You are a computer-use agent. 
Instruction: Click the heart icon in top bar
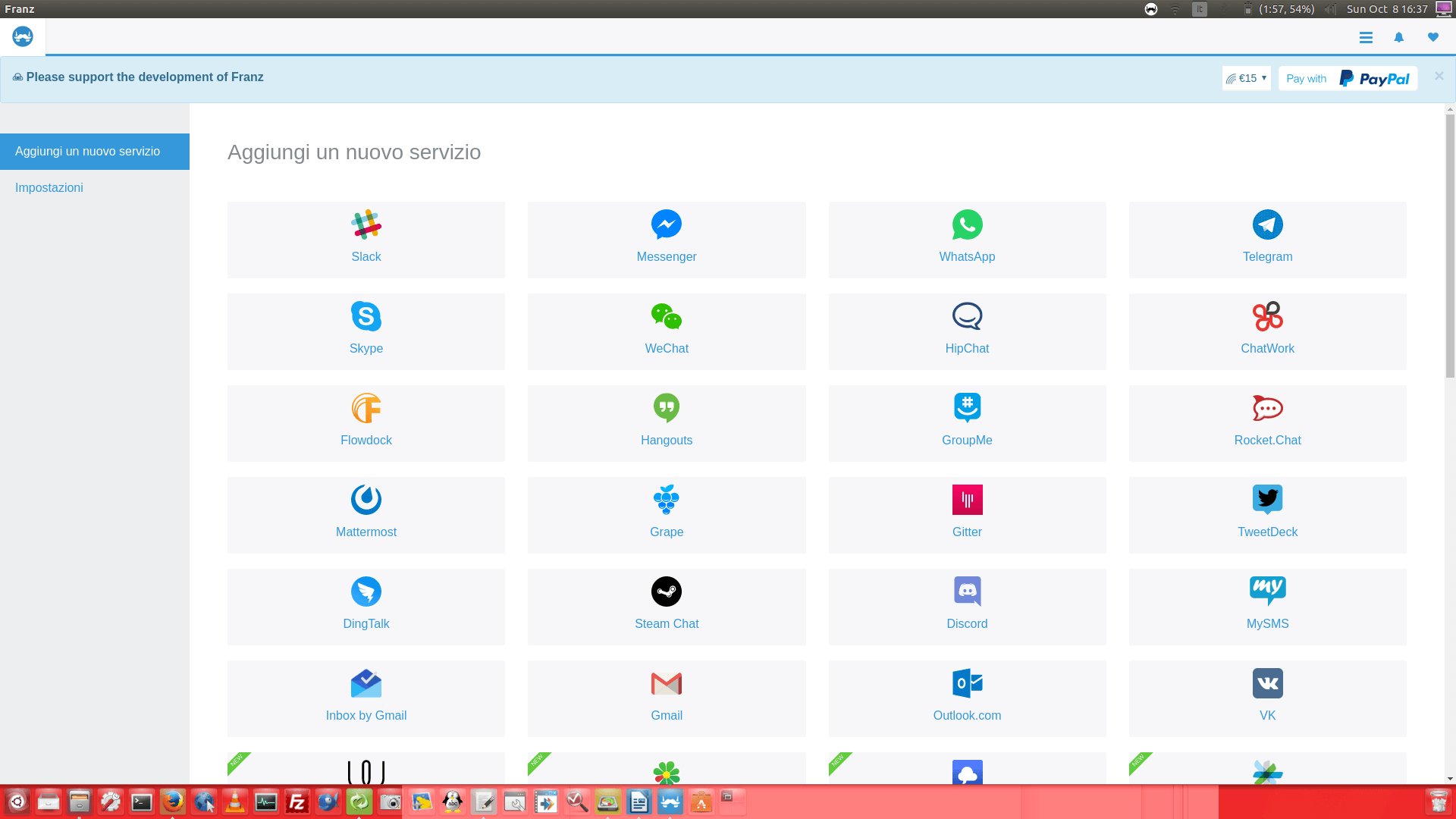point(1432,37)
